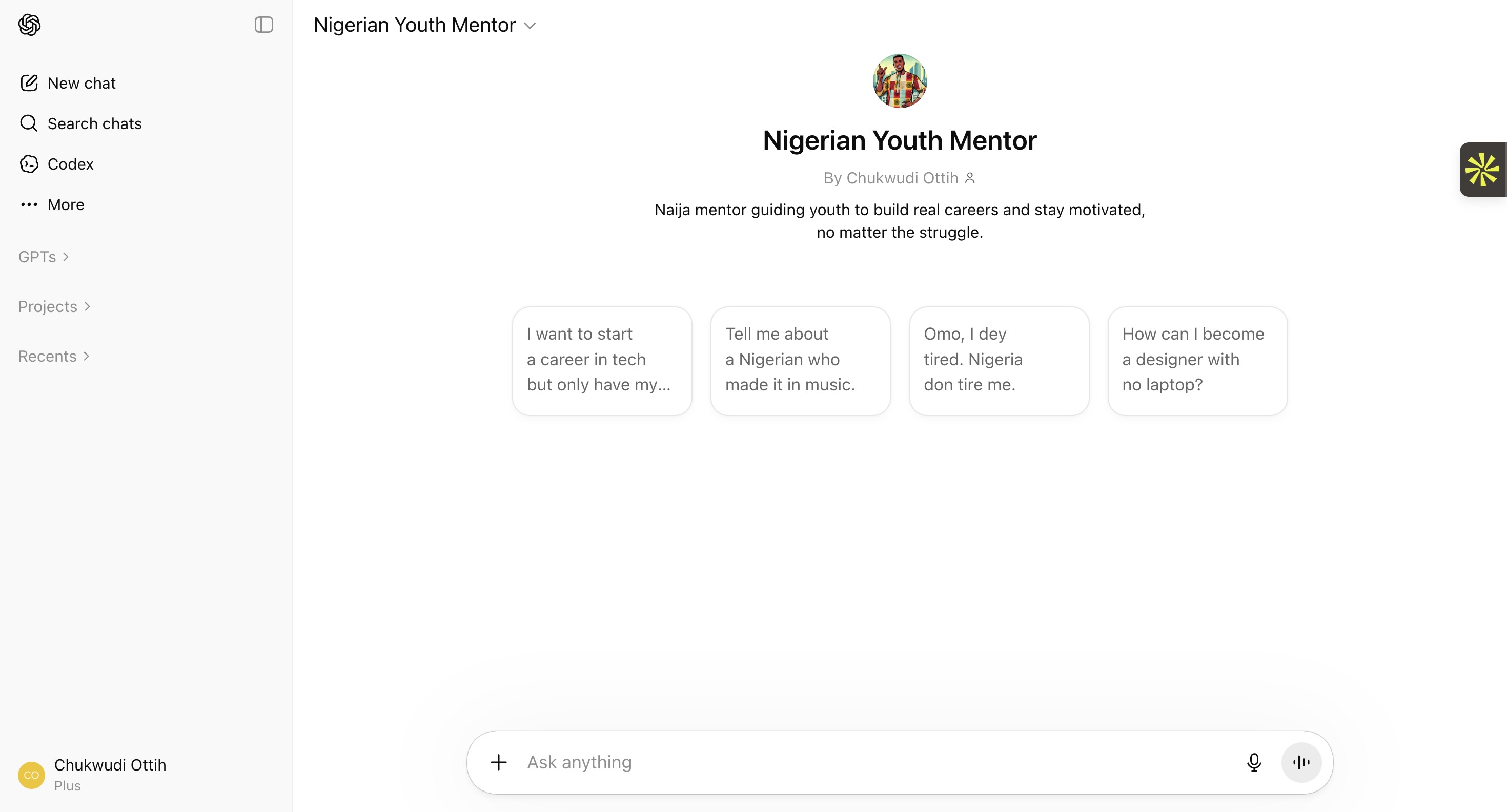Image resolution: width=1507 pixels, height=812 pixels.
Task: Click the microphone dictation icon
Action: 1254,762
